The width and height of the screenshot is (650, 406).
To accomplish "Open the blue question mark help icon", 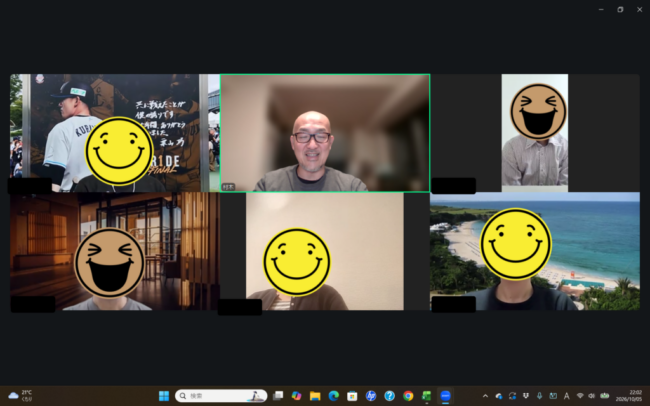I will (389, 396).
